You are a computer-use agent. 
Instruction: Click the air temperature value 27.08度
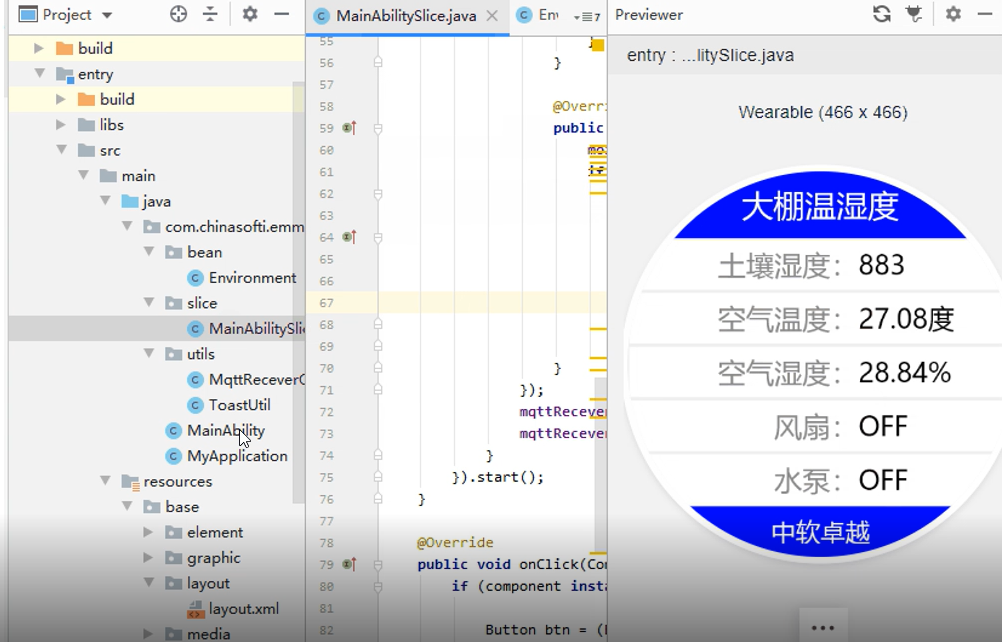coord(907,319)
